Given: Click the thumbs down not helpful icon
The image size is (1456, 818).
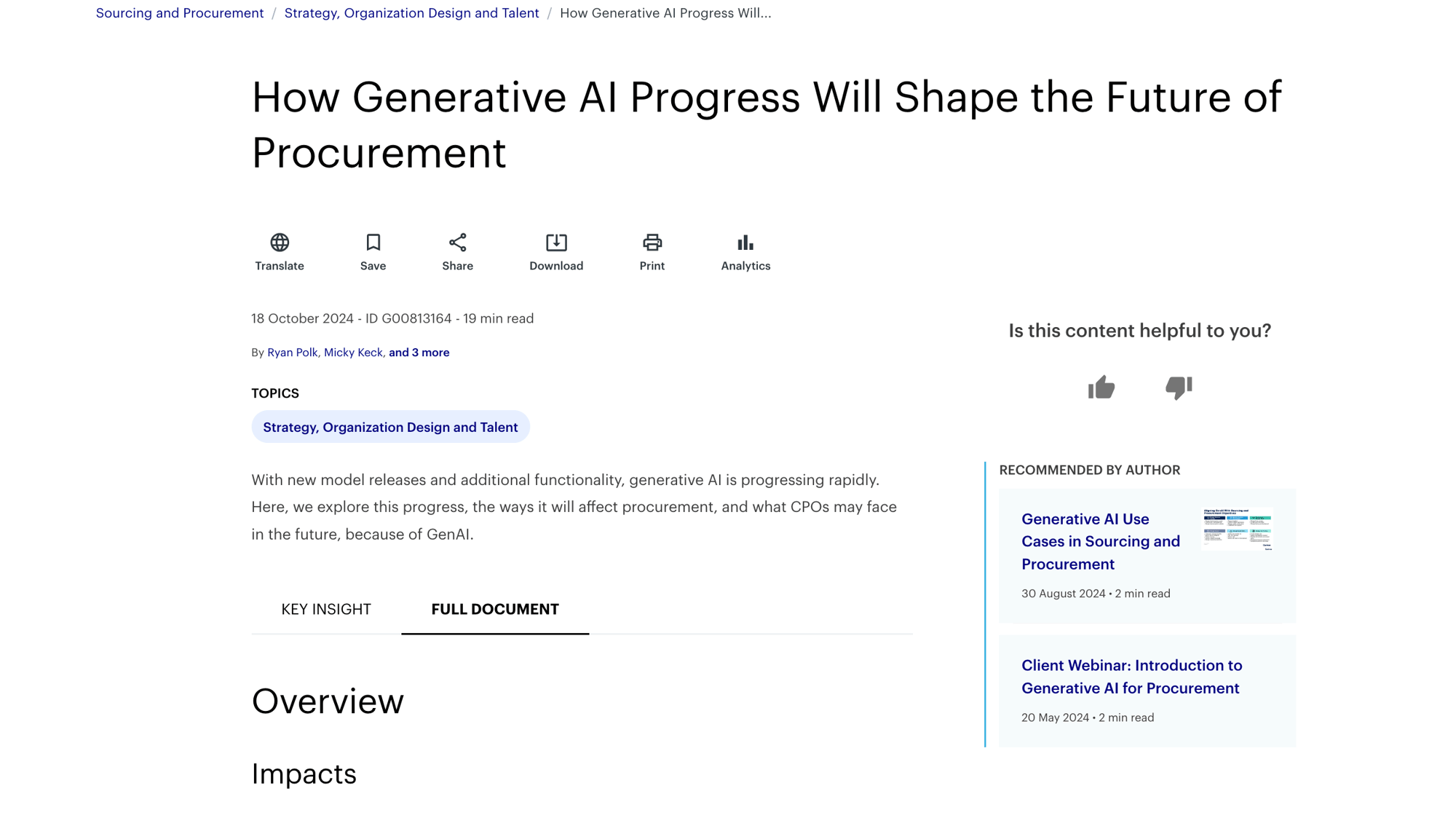Looking at the screenshot, I should pos(1178,388).
